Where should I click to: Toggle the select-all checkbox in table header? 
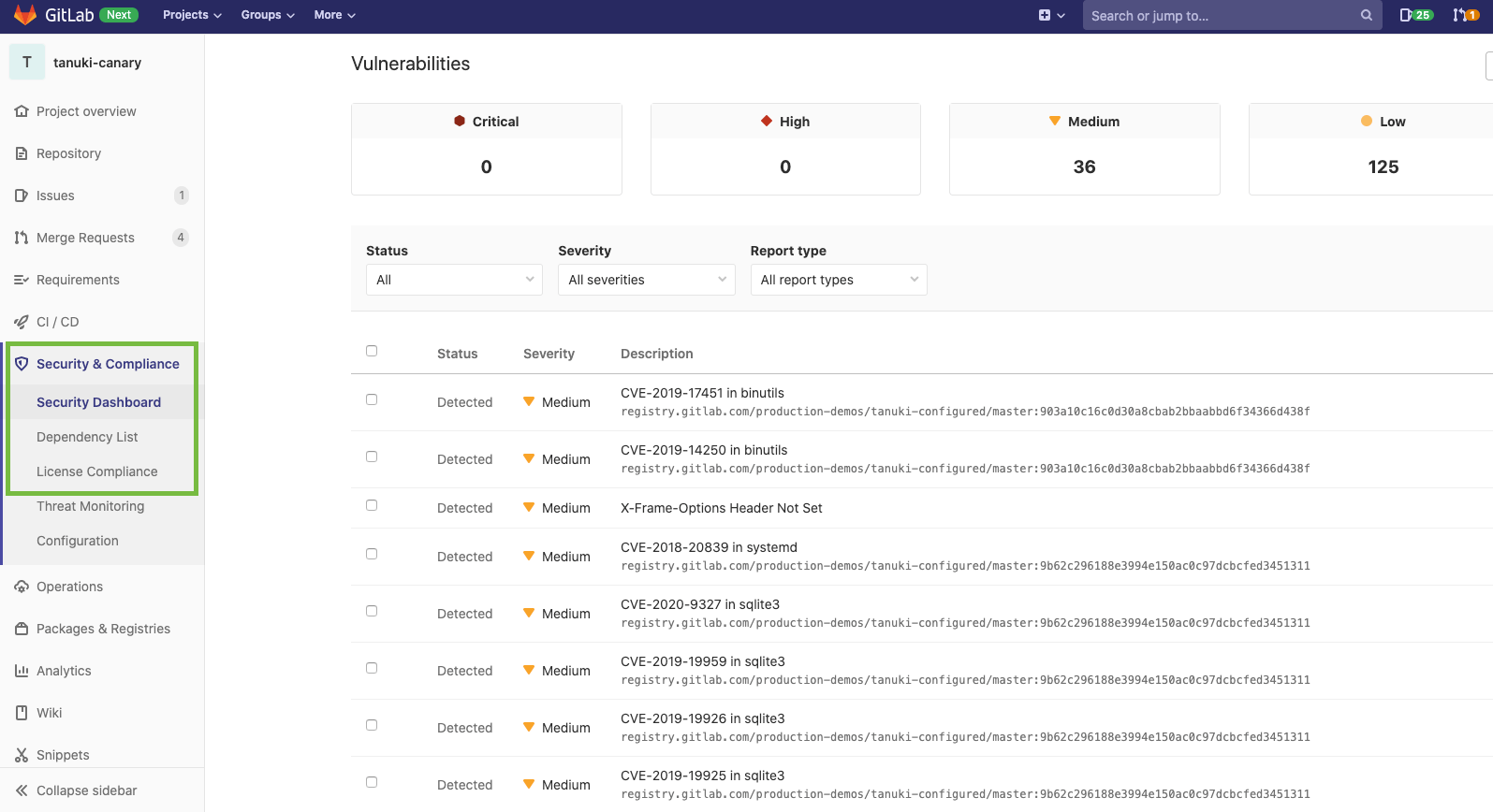tap(372, 351)
